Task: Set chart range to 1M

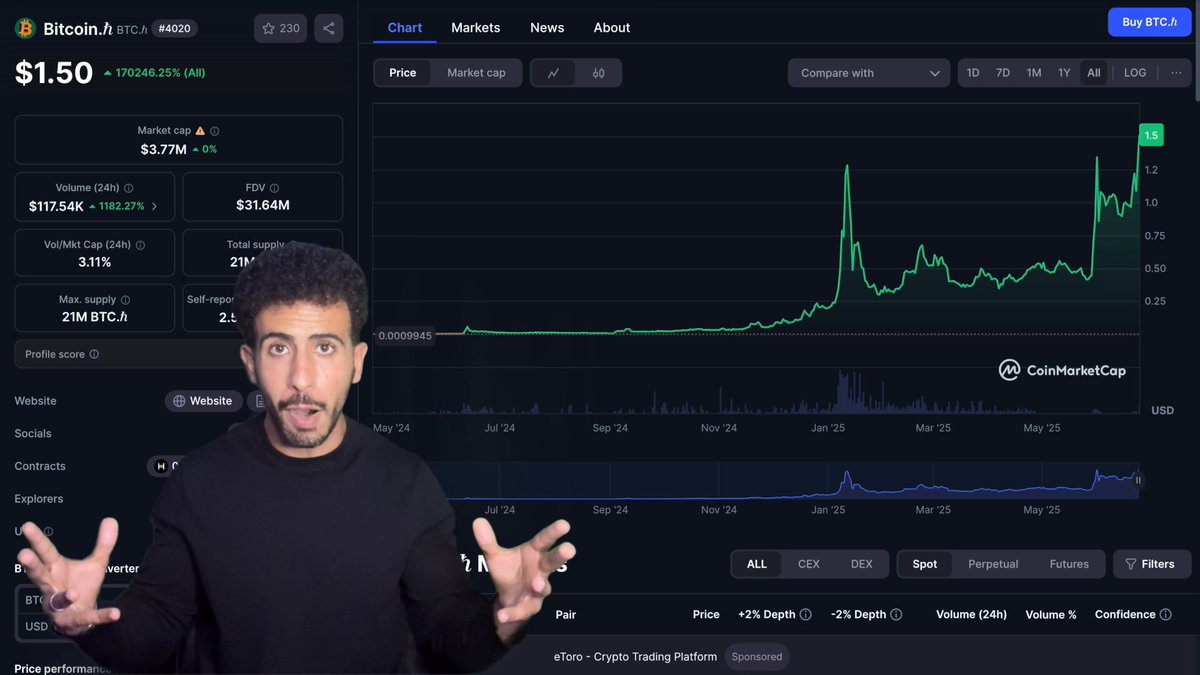Action: point(1034,73)
